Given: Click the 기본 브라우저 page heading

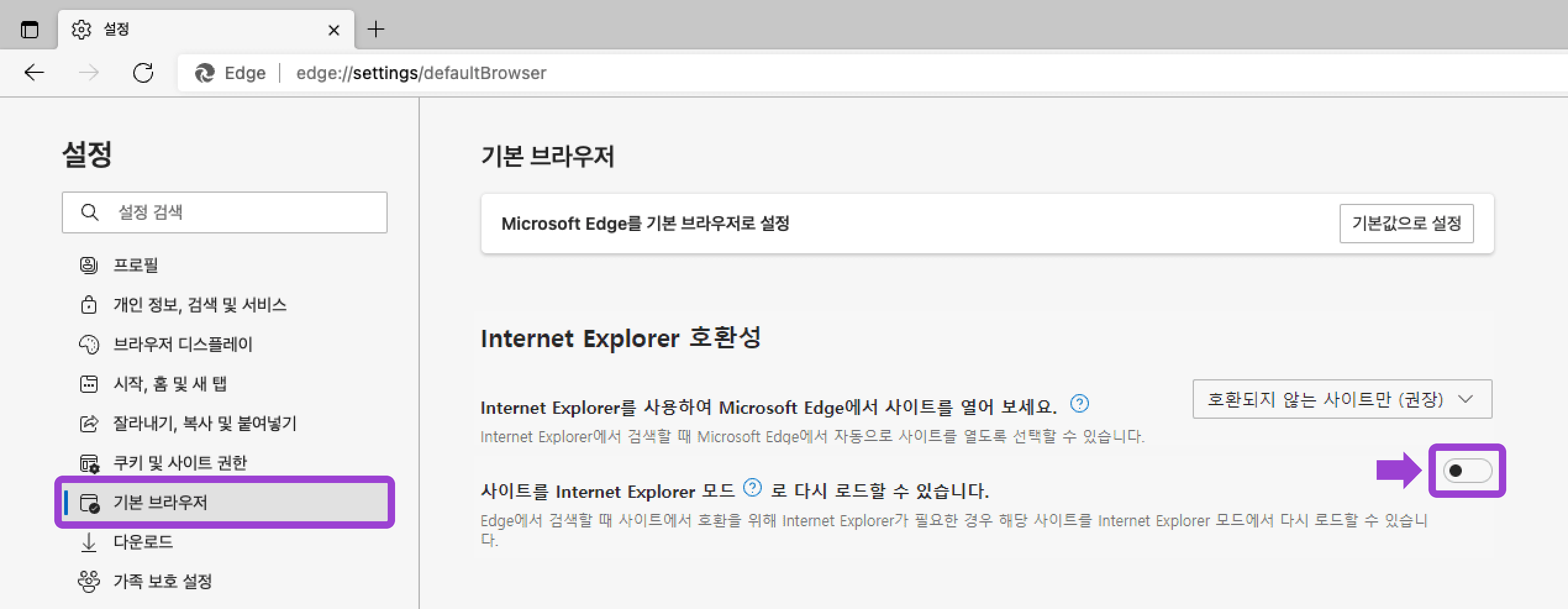Looking at the screenshot, I should point(548,156).
